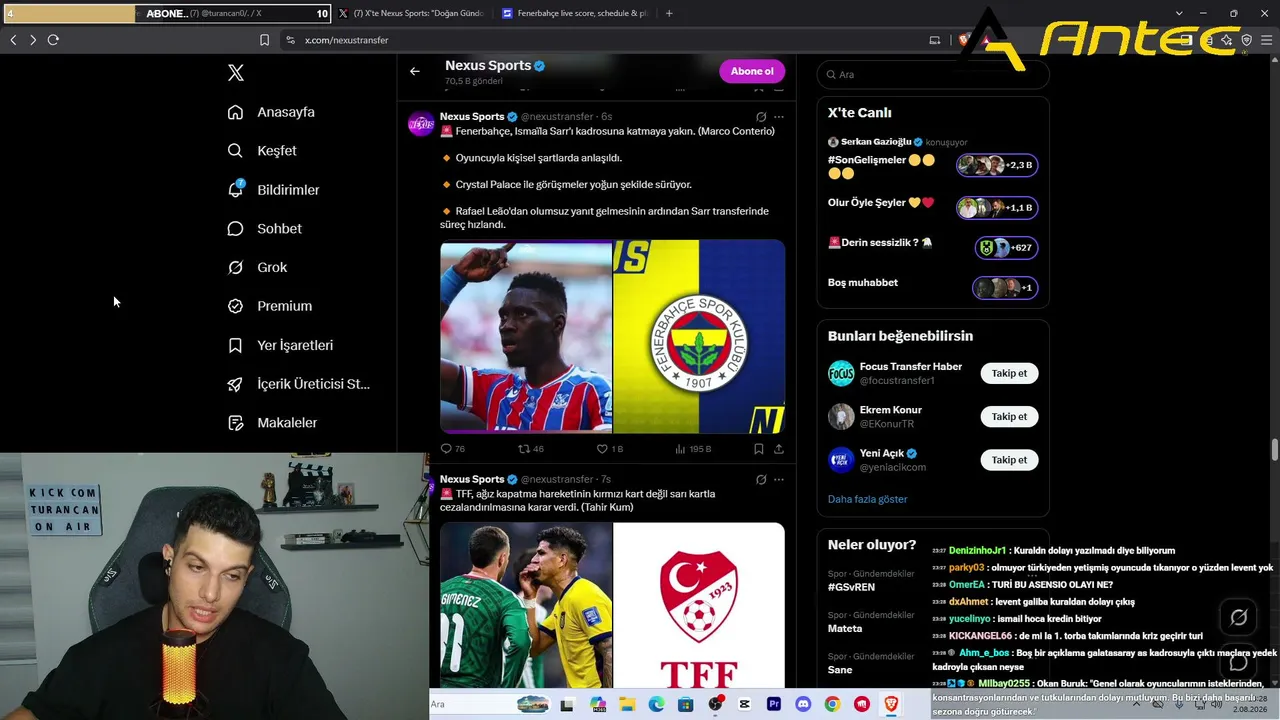Open Bildirimler notifications
This screenshot has height=720, width=1280.
pos(273,190)
